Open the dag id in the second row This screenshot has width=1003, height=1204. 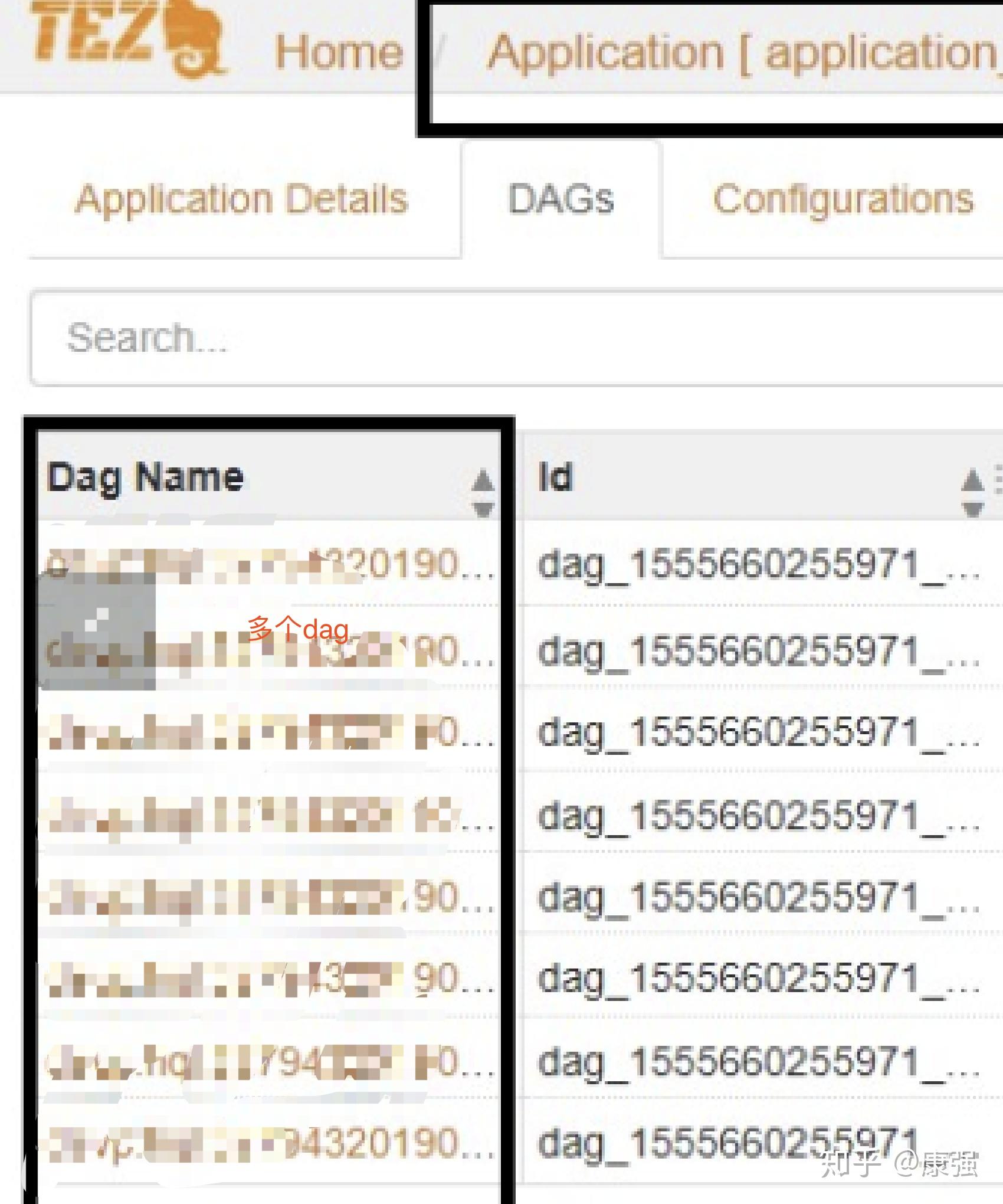pyautogui.click(x=758, y=652)
